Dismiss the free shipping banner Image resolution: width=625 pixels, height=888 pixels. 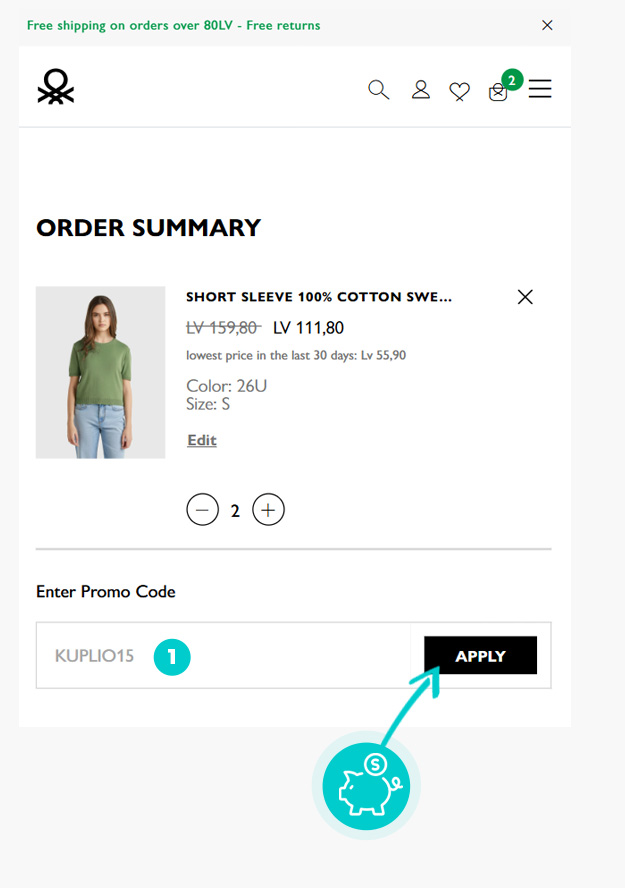point(547,25)
